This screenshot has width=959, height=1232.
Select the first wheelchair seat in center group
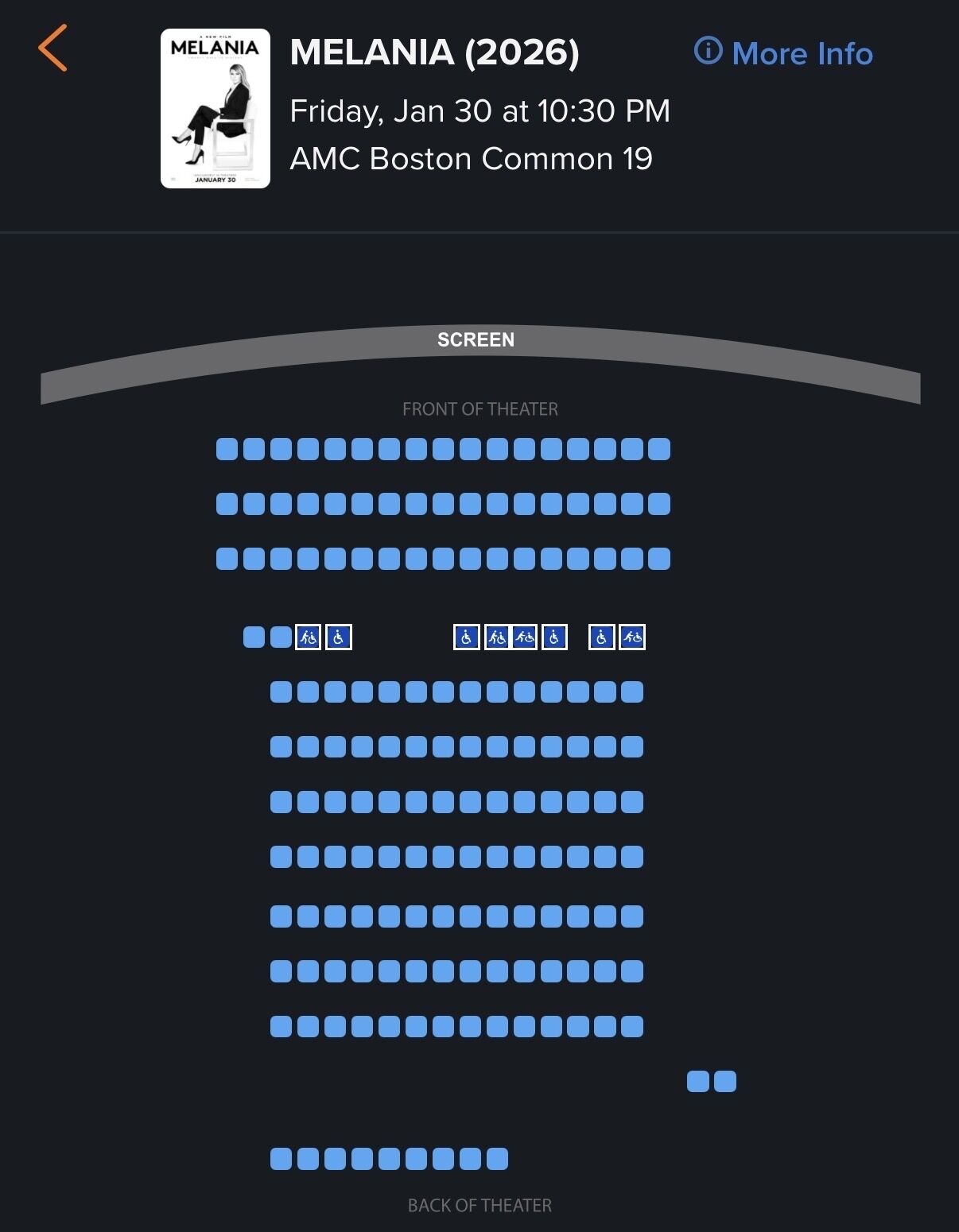click(467, 637)
